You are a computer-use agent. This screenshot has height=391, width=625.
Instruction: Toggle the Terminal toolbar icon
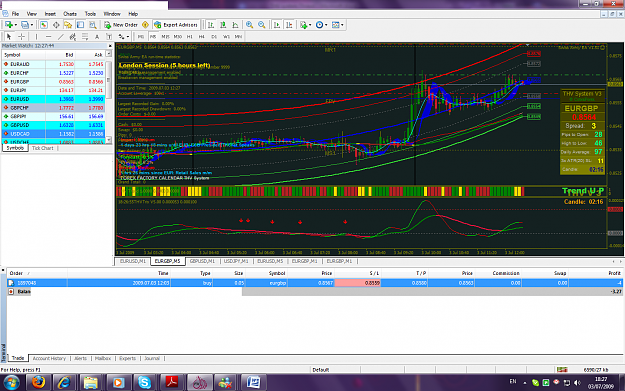pyautogui.click(x=80, y=25)
